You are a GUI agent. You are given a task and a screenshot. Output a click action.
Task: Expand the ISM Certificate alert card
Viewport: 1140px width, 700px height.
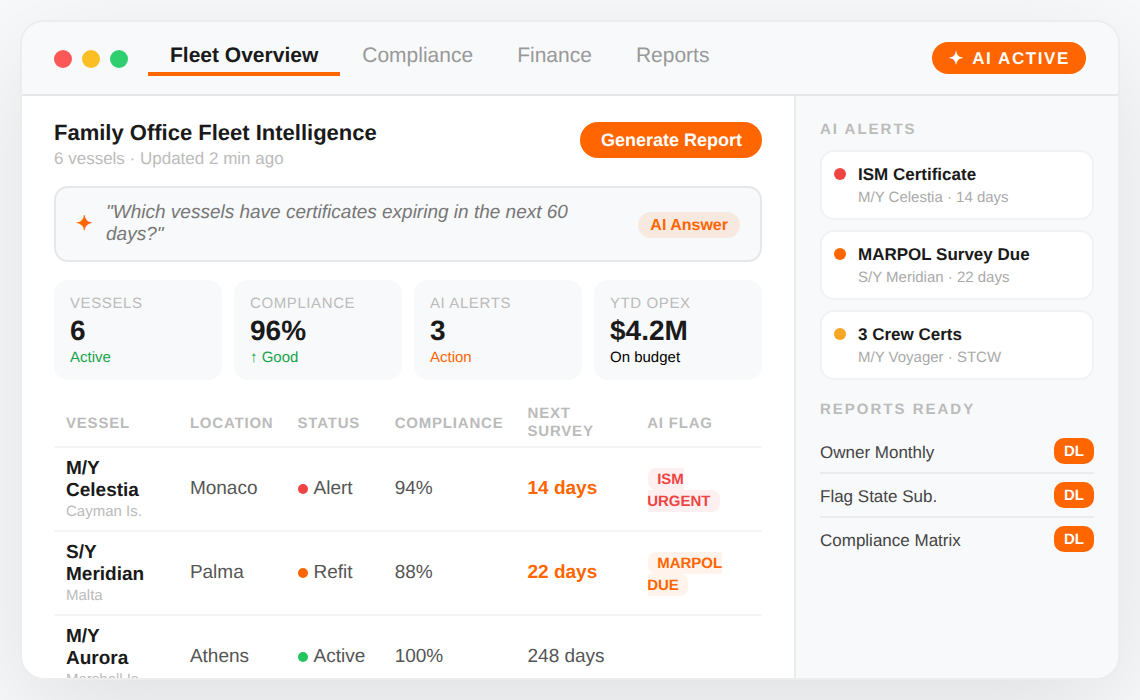(956, 184)
